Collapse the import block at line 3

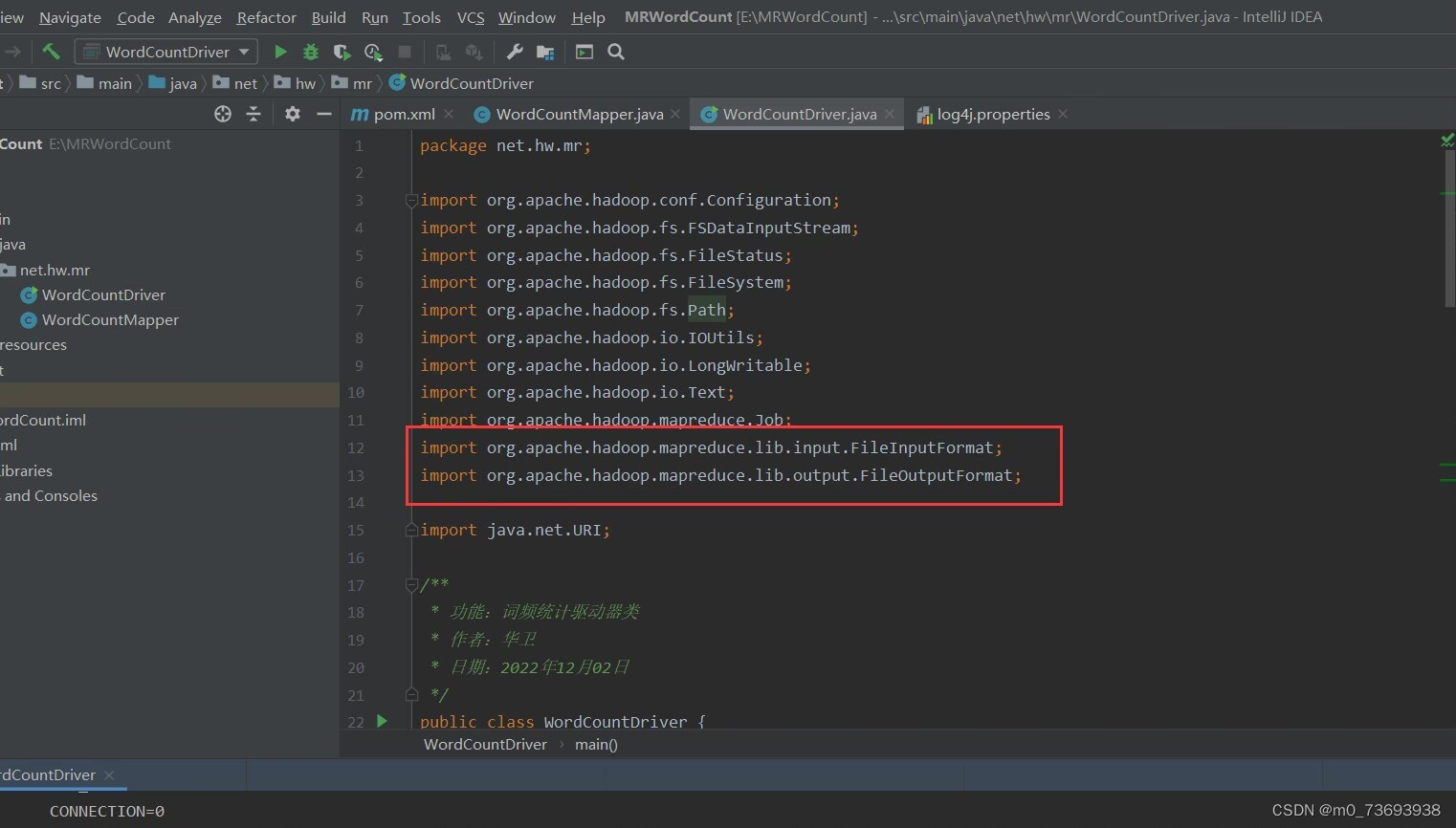(411, 201)
